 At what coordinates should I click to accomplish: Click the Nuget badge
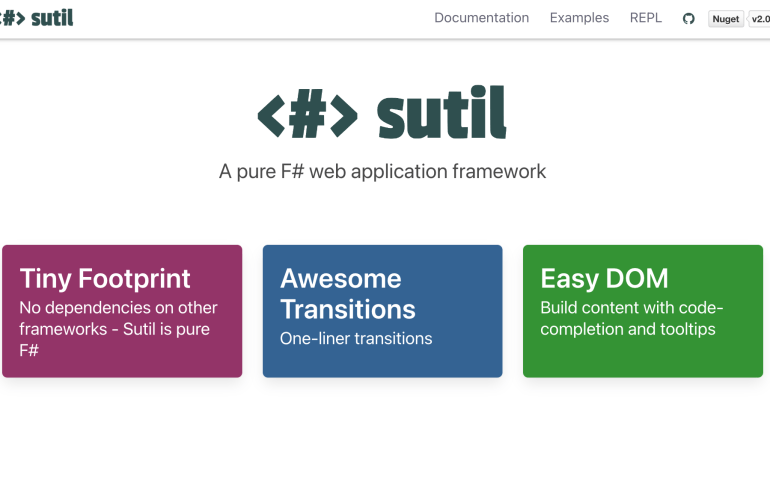pos(725,18)
